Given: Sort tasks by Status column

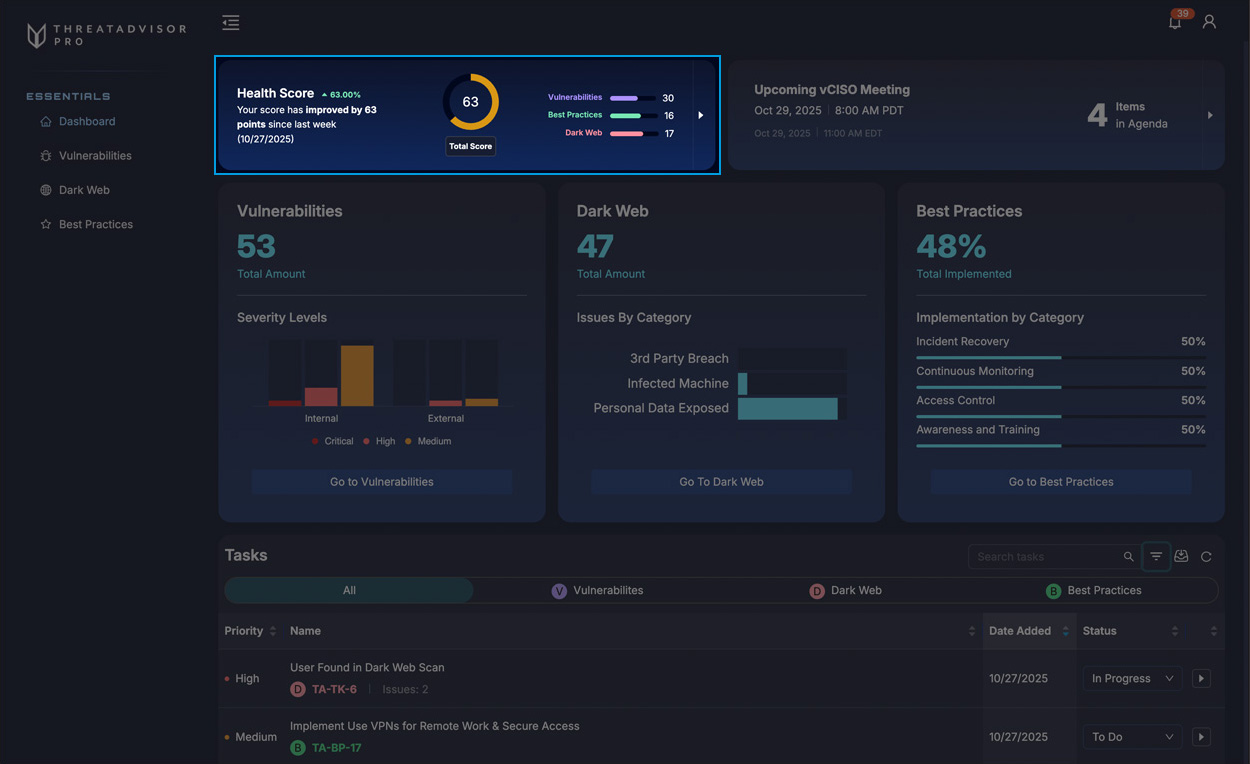Looking at the screenshot, I should 1174,631.
